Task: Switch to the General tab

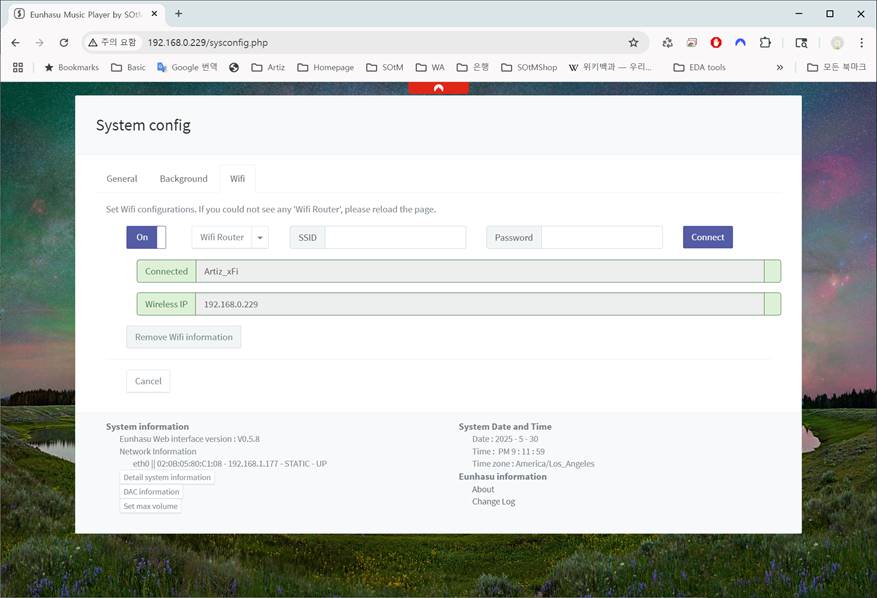Action: [122, 179]
